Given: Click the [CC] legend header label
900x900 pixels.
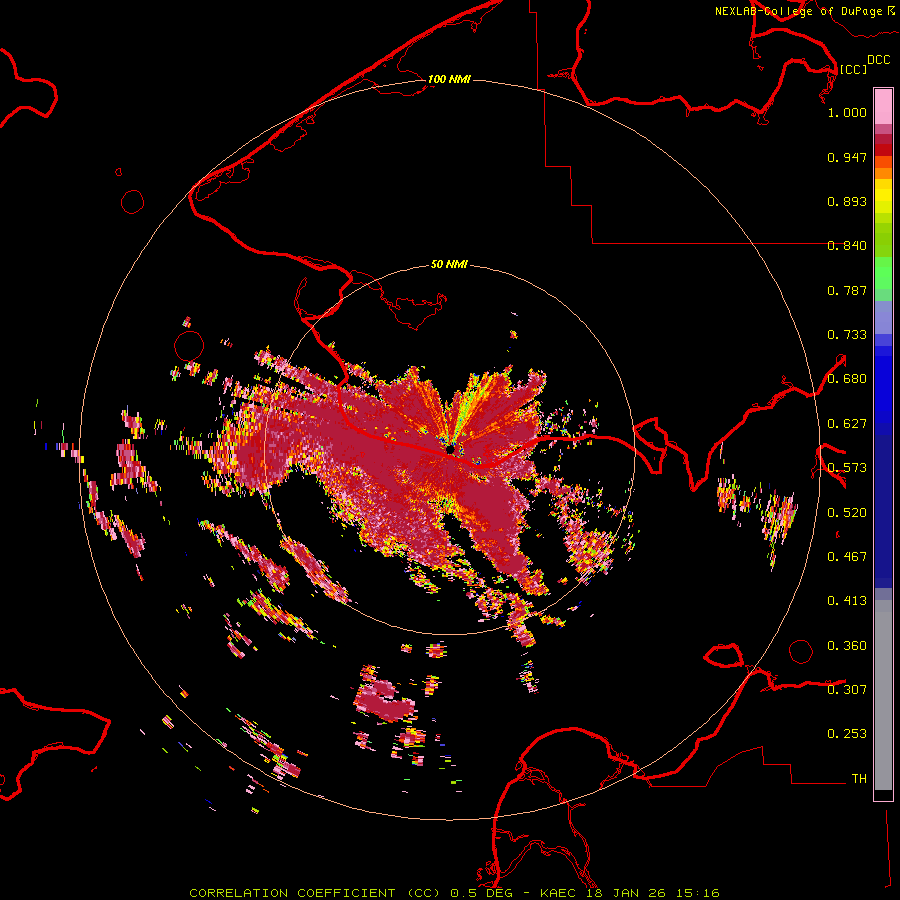Looking at the screenshot, I should (854, 69).
